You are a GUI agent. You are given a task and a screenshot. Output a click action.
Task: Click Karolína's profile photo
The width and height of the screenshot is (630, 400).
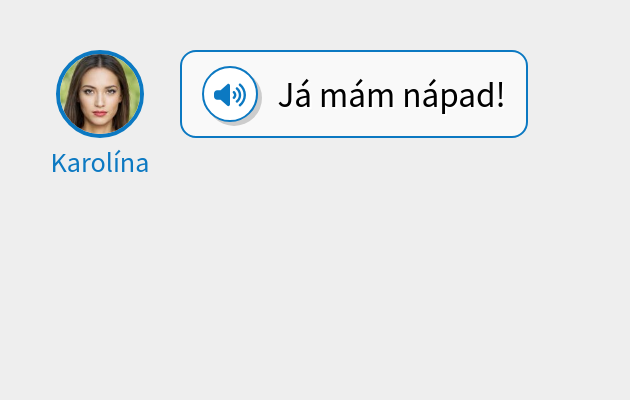(x=100, y=94)
